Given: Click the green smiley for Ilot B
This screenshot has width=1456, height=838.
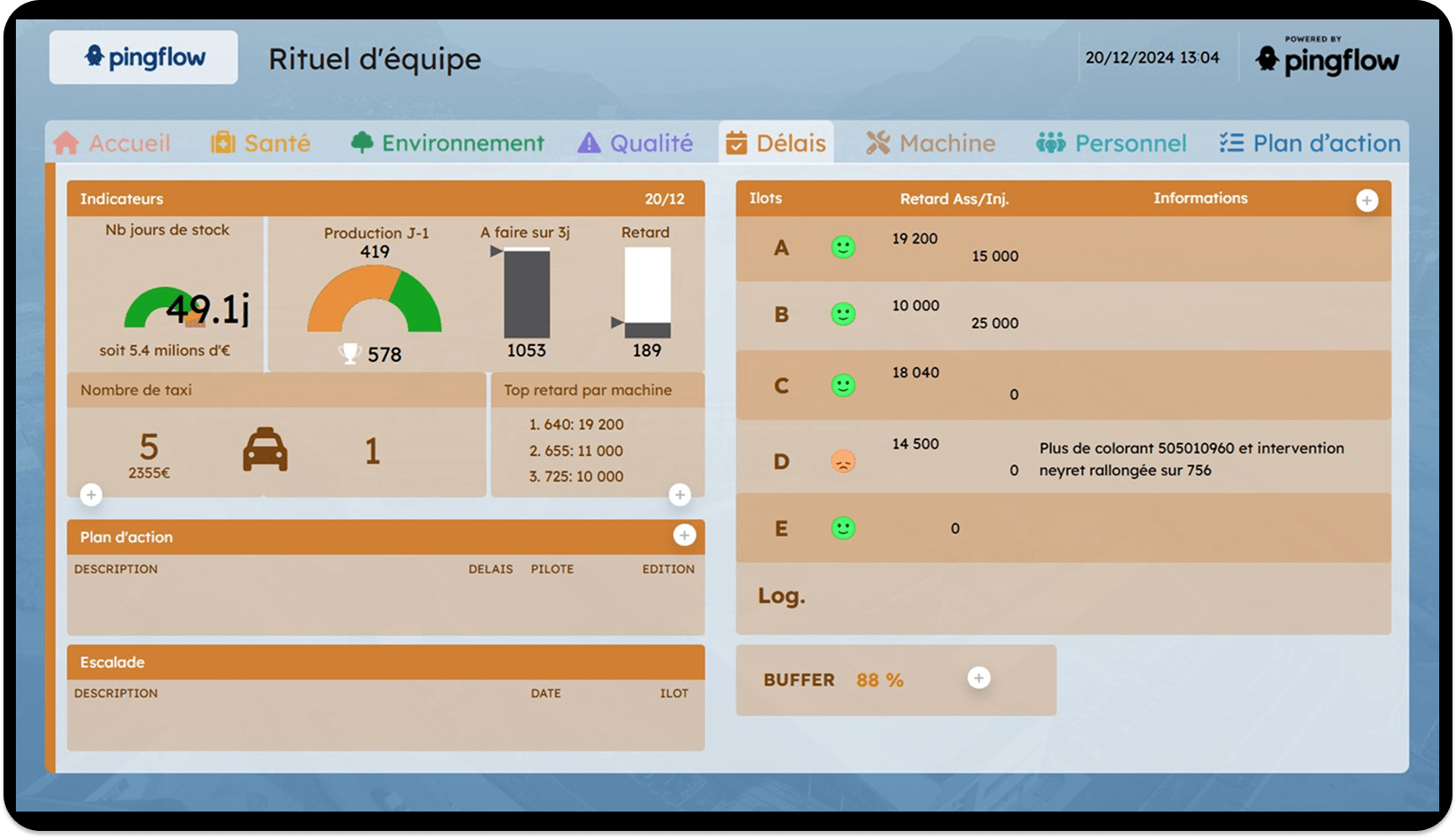Looking at the screenshot, I should click(x=844, y=314).
